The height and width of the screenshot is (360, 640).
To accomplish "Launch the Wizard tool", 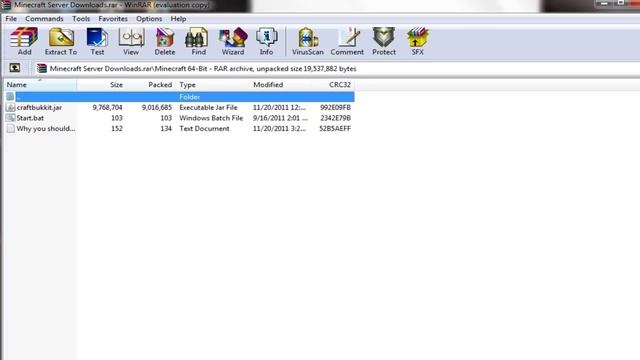I will [x=233, y=41].
